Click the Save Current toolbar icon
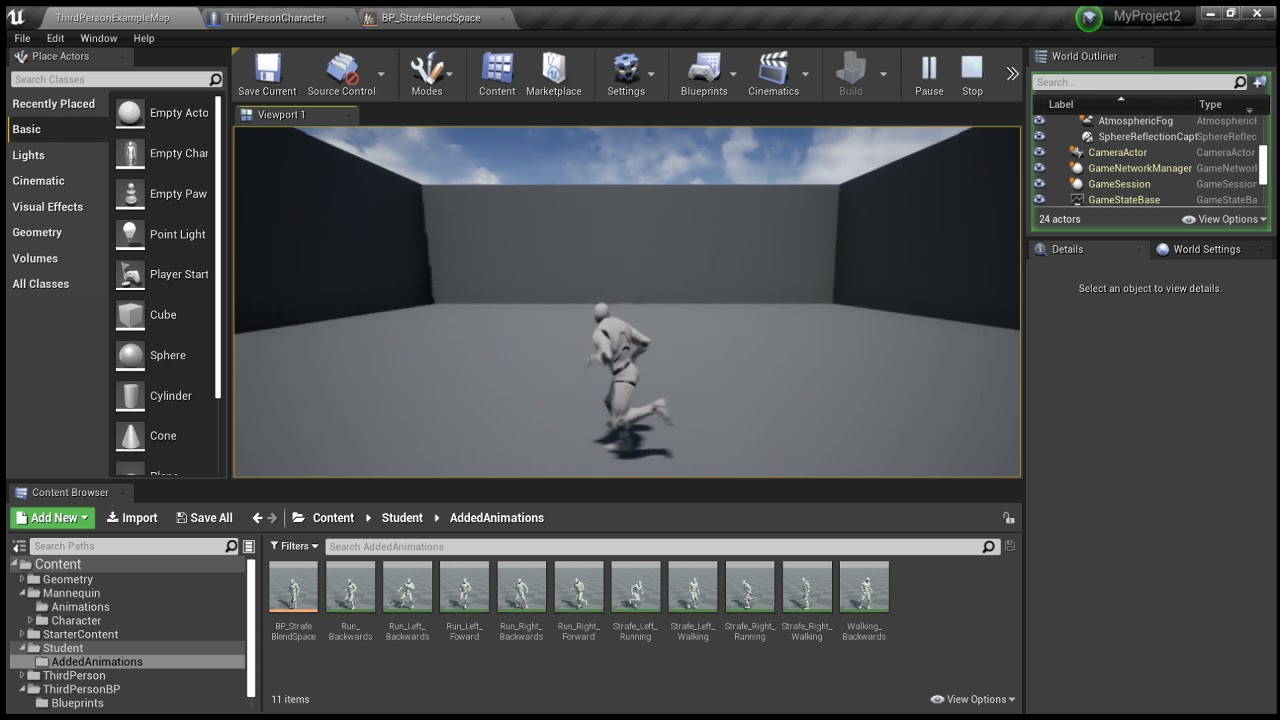1280x720 pixels. 267,69
